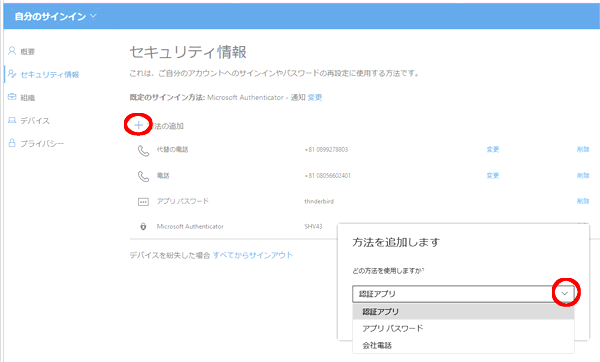
Task: Click 変更 next to default sign-in method
Action: (315, 98)
